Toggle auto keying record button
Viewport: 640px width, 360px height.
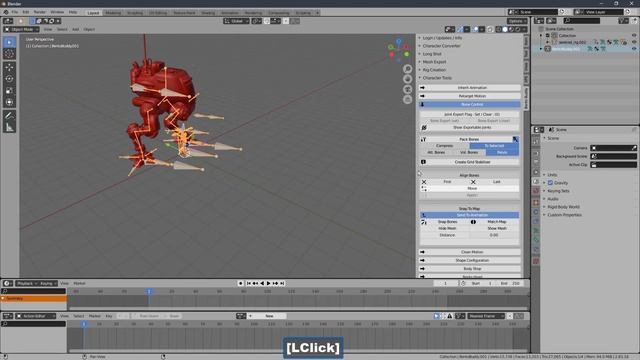pyautogui.click(x=240, y=283)
